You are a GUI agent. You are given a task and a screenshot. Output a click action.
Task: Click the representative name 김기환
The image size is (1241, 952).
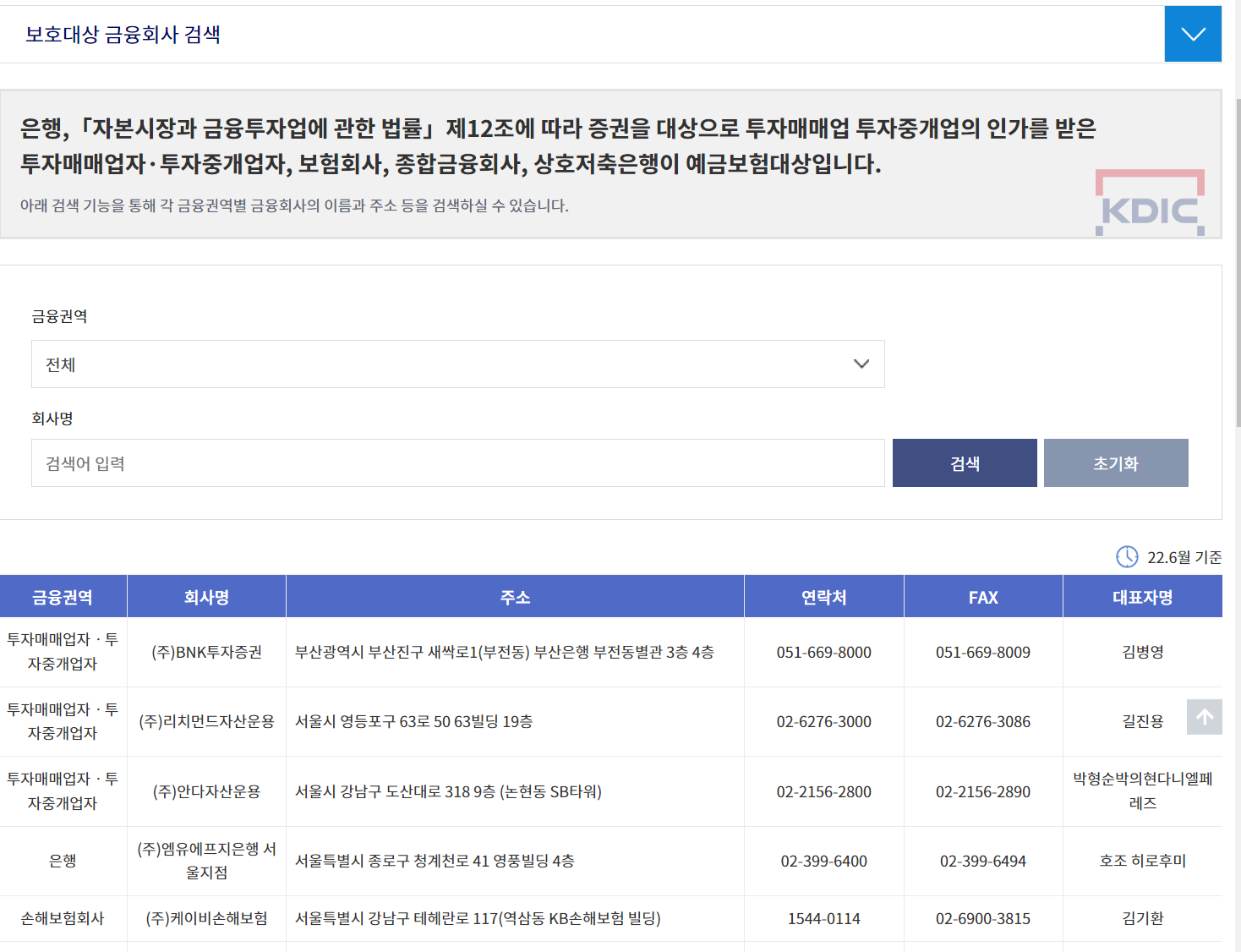pos(1143,918)
